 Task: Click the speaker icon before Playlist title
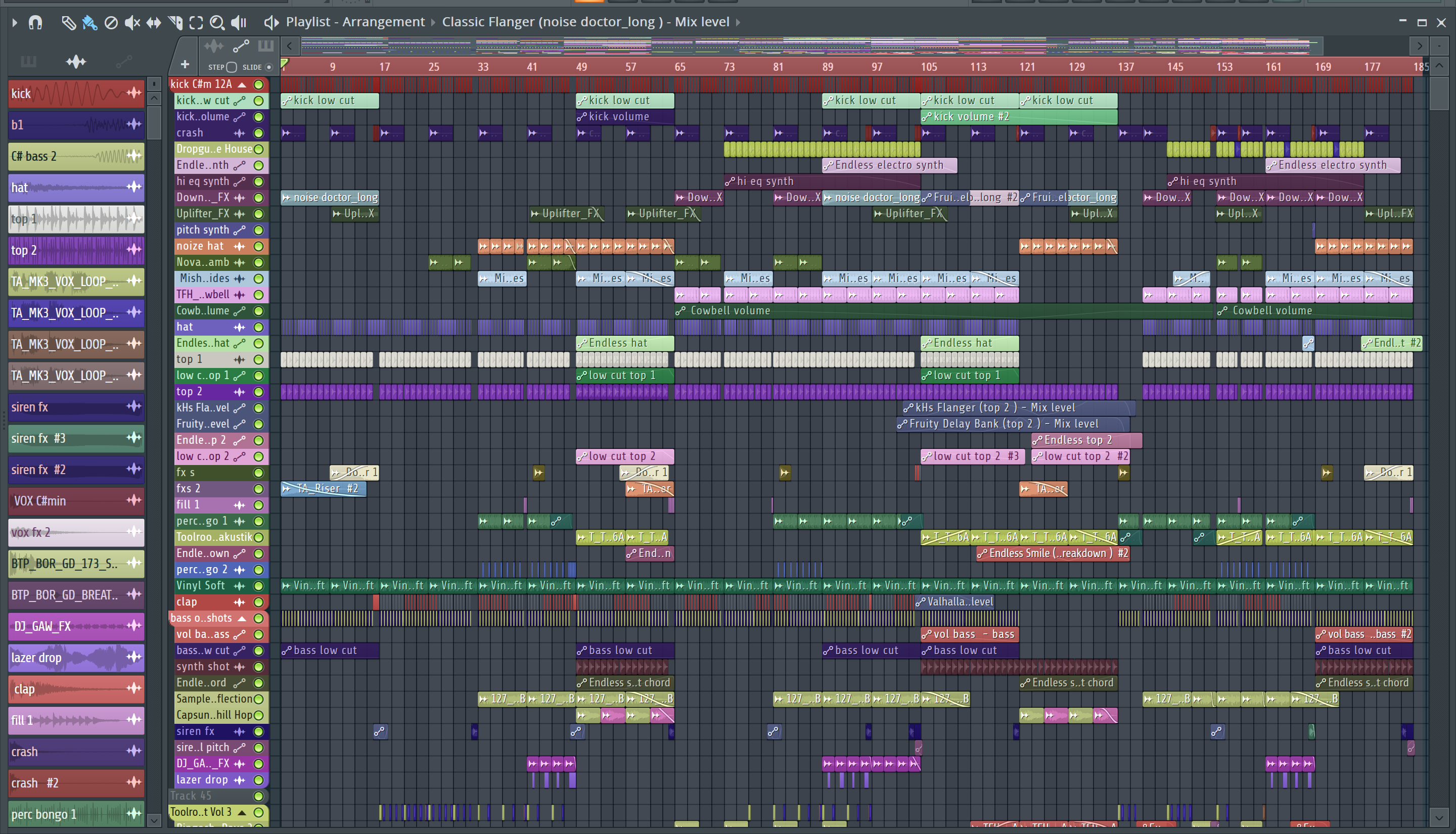[x=271, y=22]
